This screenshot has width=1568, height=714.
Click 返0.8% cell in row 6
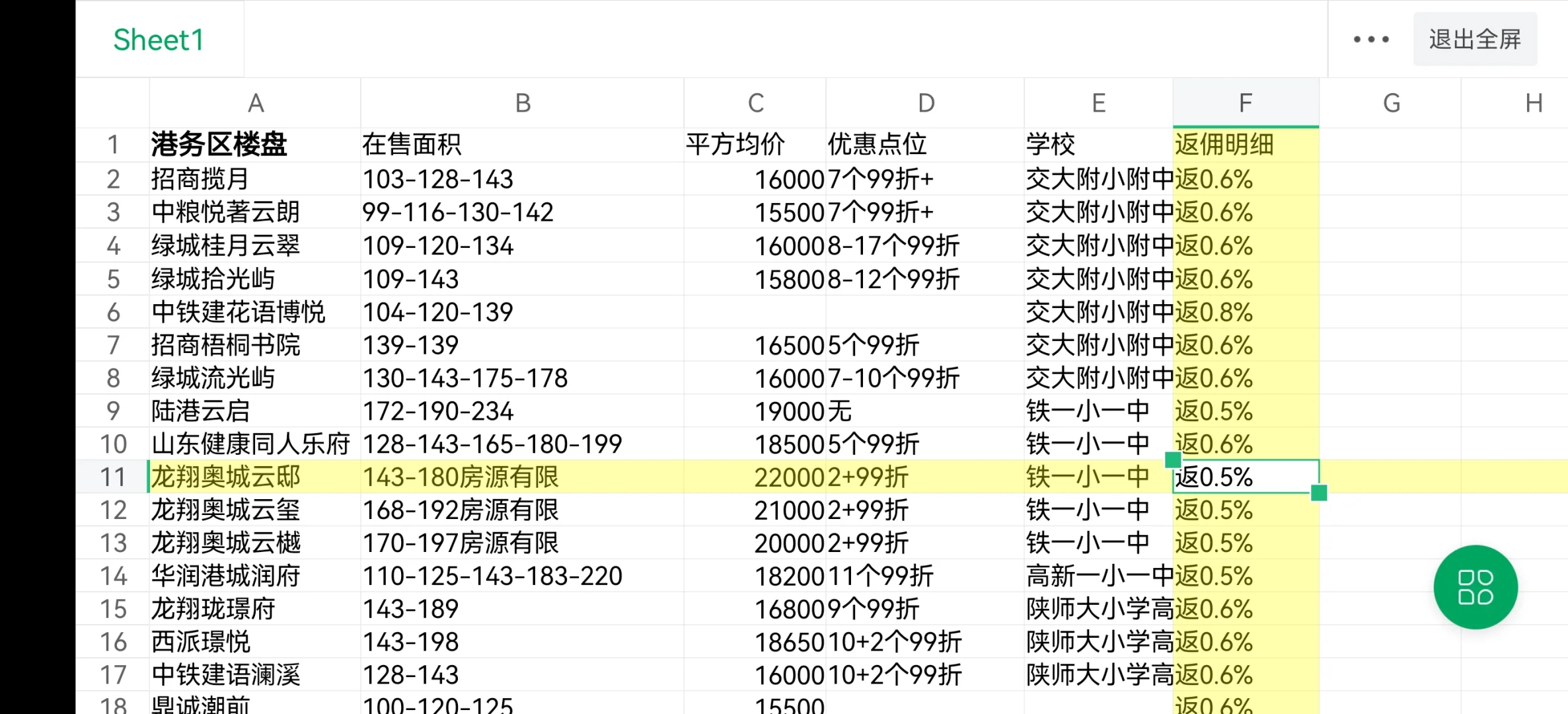(x=1246, y=312)
